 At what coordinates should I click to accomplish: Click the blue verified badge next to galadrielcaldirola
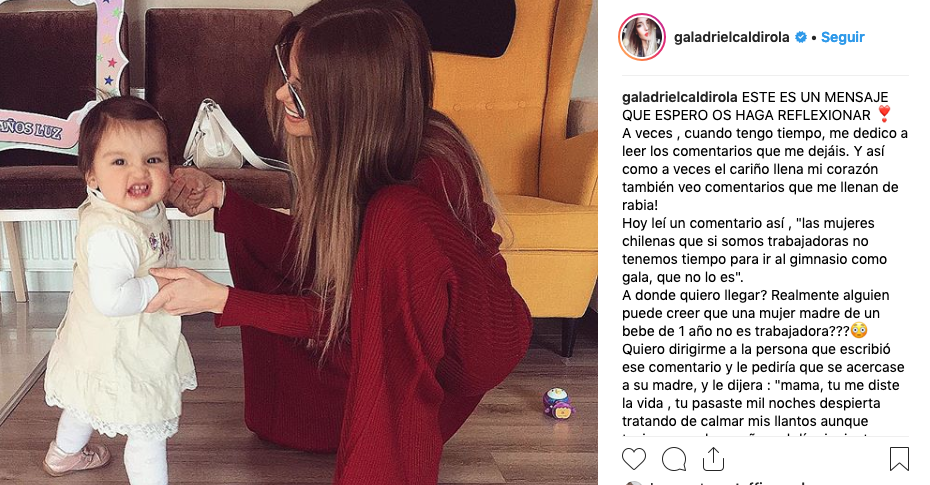(801, 37)
